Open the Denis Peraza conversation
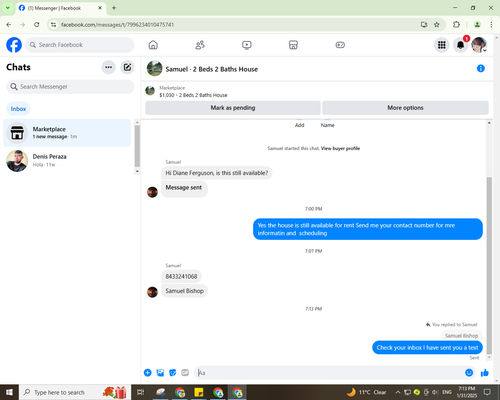This screenshot has height=400, width=500. coord(67,160)
